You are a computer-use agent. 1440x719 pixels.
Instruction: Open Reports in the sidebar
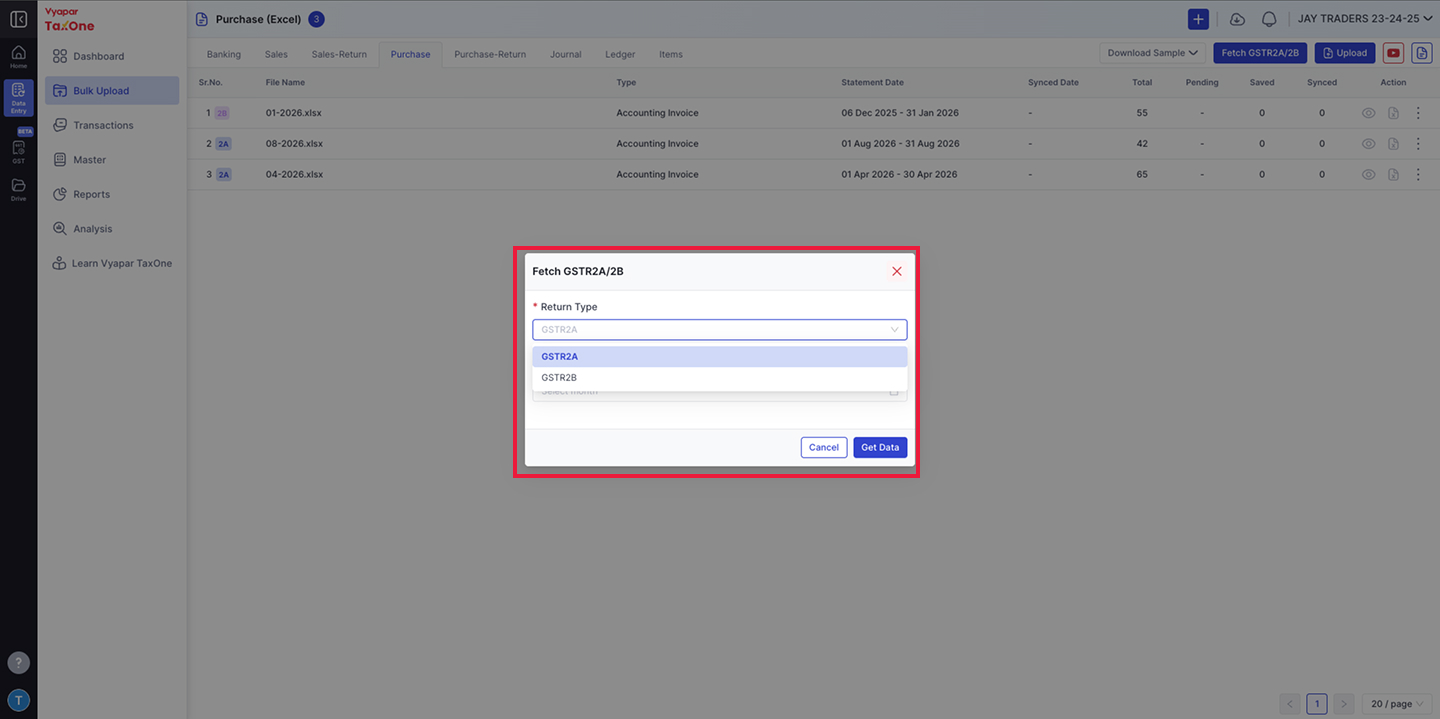(112, 194)
